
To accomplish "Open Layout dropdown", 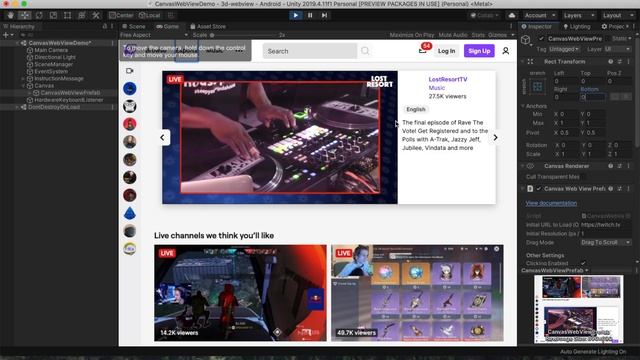I will click(x=617, y=15).
